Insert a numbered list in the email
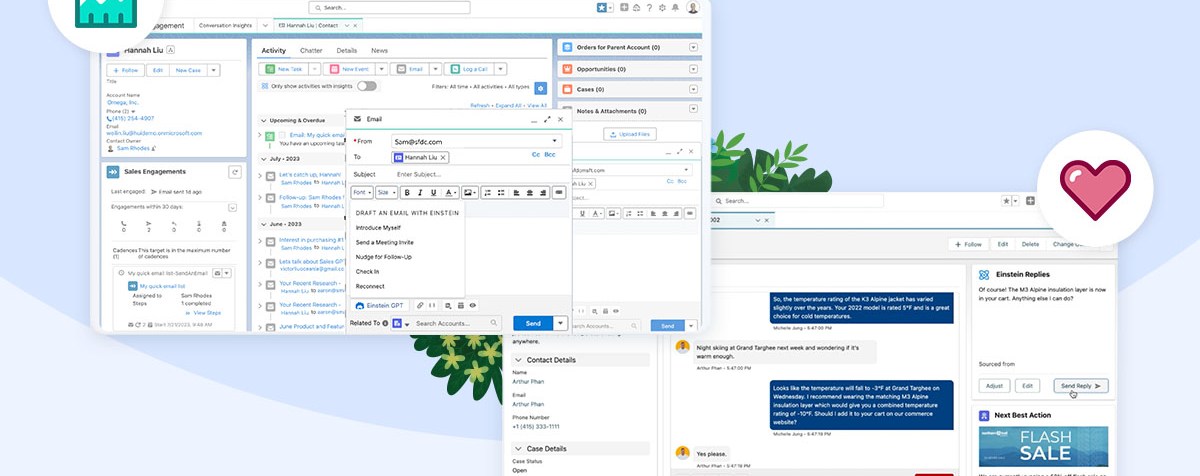Image resolution: width=1200 pixels, height=476 pixels. pos(487,192)
